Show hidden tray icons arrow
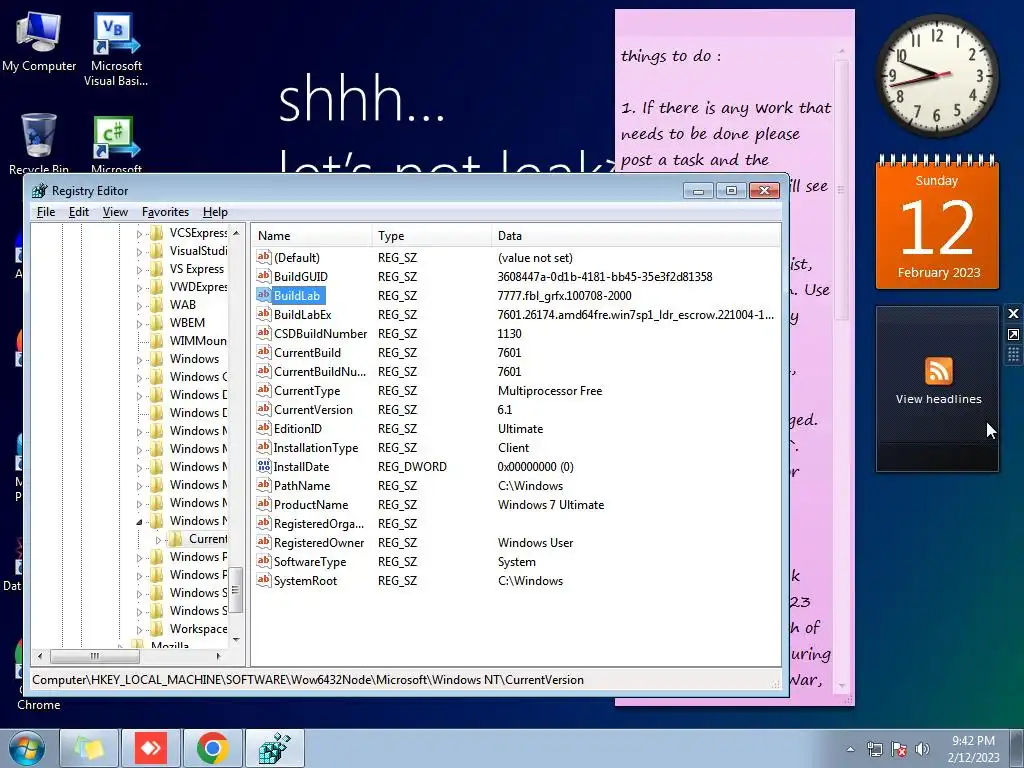The image size is (1024, 768). [x=850, y=749]
